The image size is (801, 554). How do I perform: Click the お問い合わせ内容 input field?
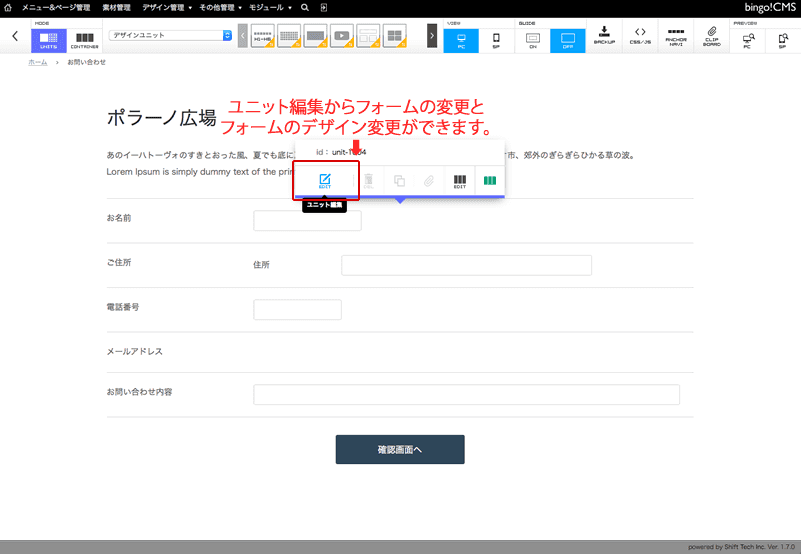click(466, 395)
